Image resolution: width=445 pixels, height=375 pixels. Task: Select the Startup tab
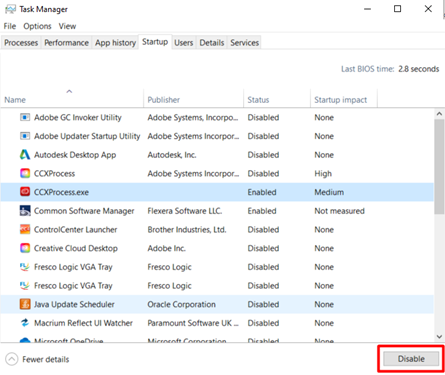coord(155,42)
